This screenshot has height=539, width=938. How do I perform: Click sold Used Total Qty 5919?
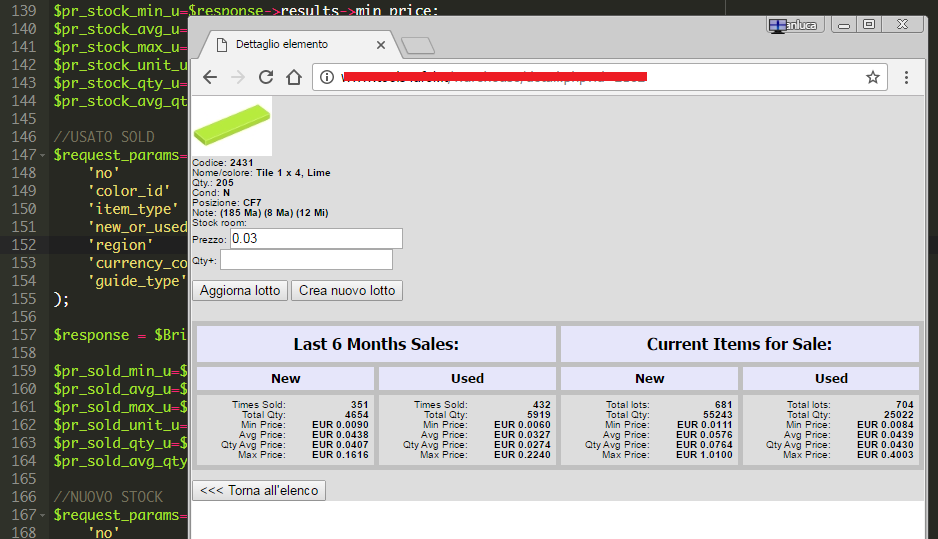click(x=538, y=415)
